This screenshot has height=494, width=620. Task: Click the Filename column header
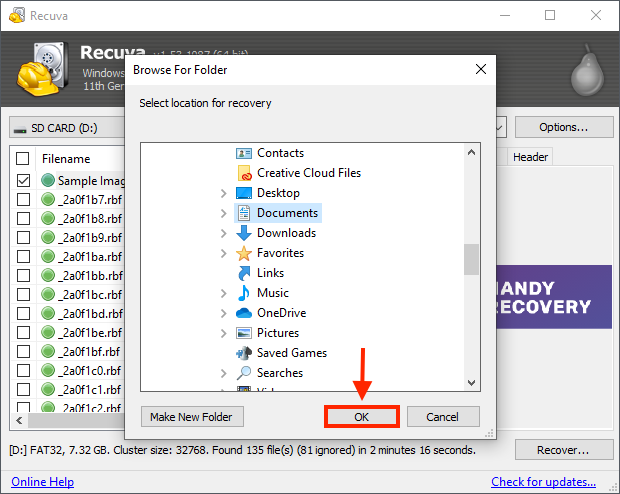click(66, 159)
